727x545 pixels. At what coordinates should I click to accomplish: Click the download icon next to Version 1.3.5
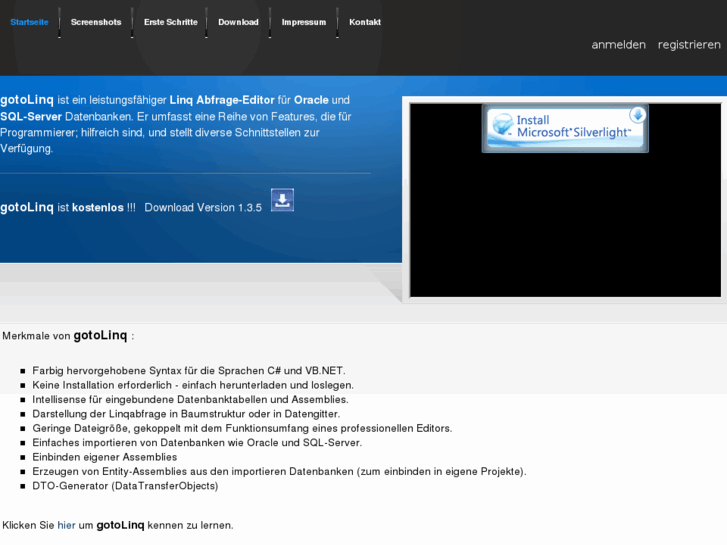click(x=282, y=200)
